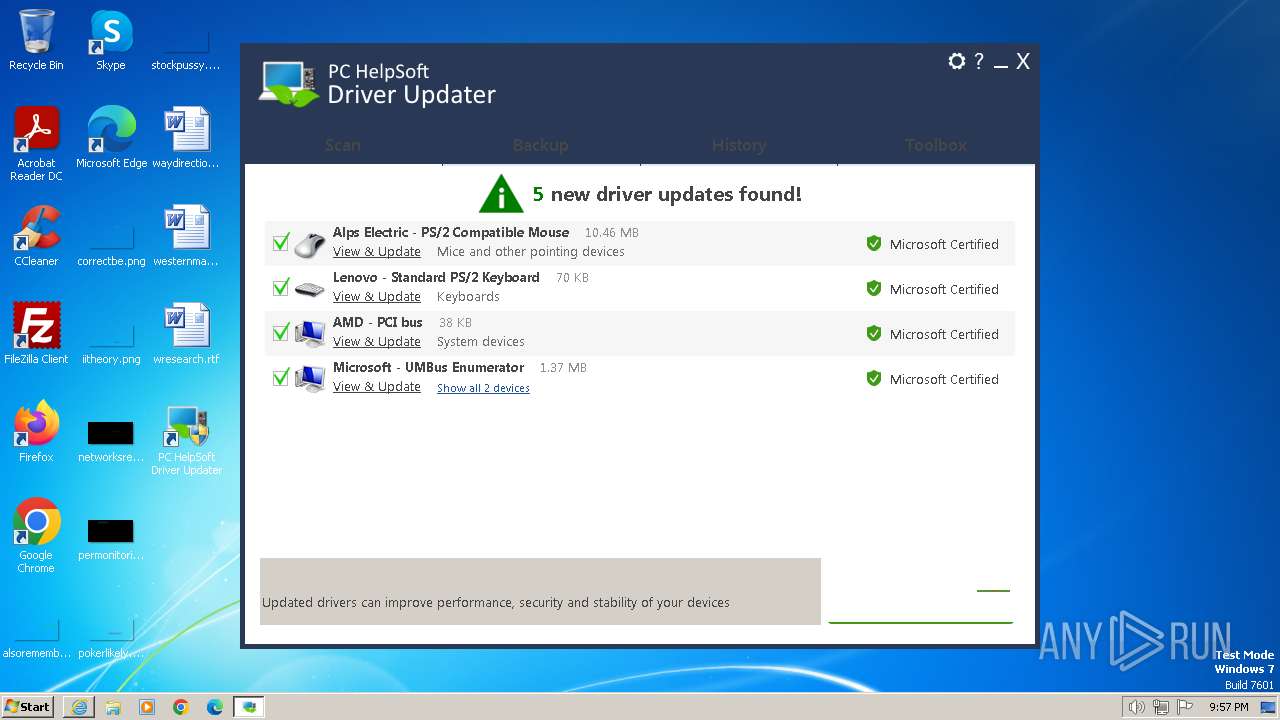This screenshot has width=1280, height=720.
Task: Select the Alps Electric - PS/2 Compatible Mouse title
Action: point(451,232)
